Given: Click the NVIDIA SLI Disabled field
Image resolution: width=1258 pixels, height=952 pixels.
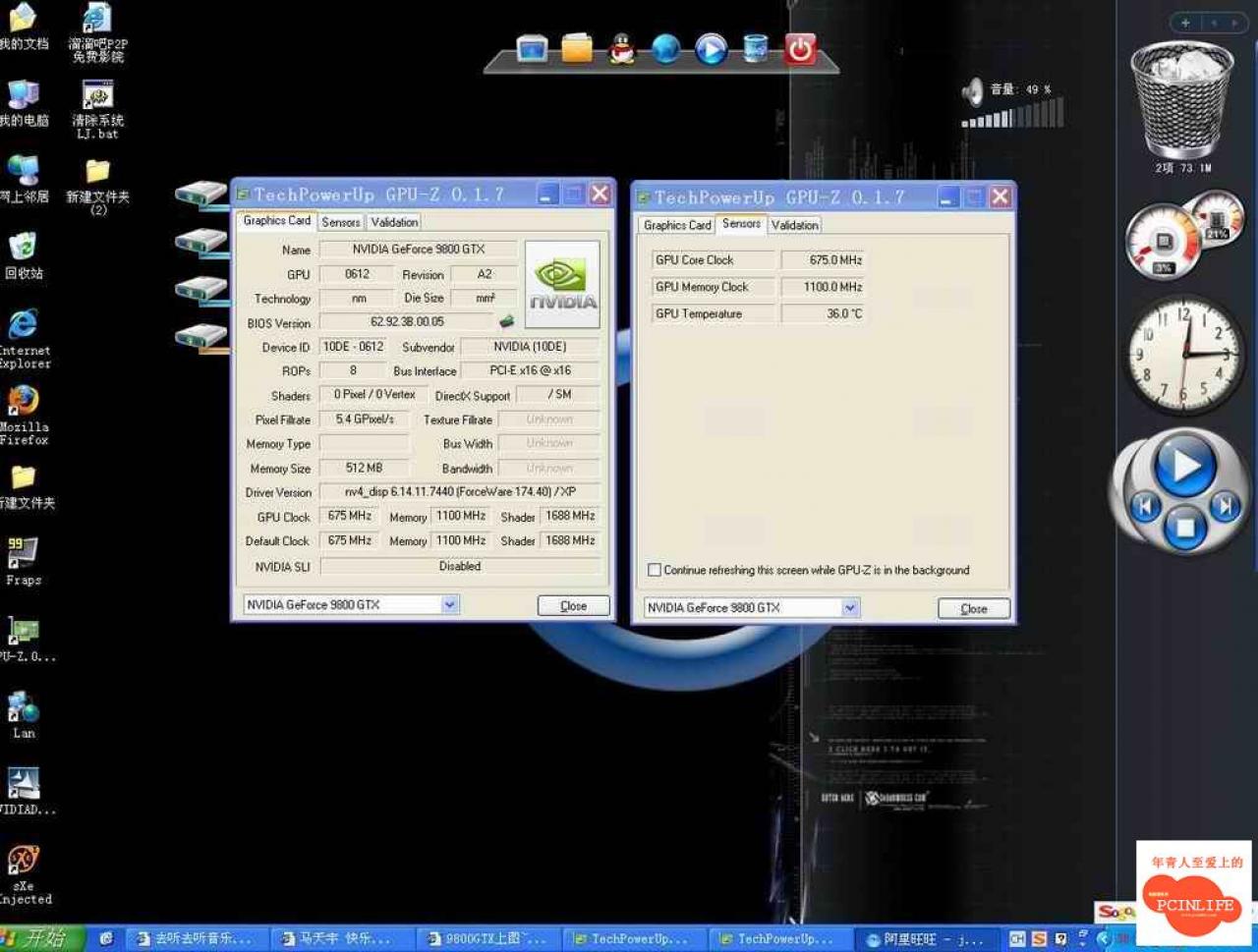Looking at the screenshot, I should coord(460,567).
